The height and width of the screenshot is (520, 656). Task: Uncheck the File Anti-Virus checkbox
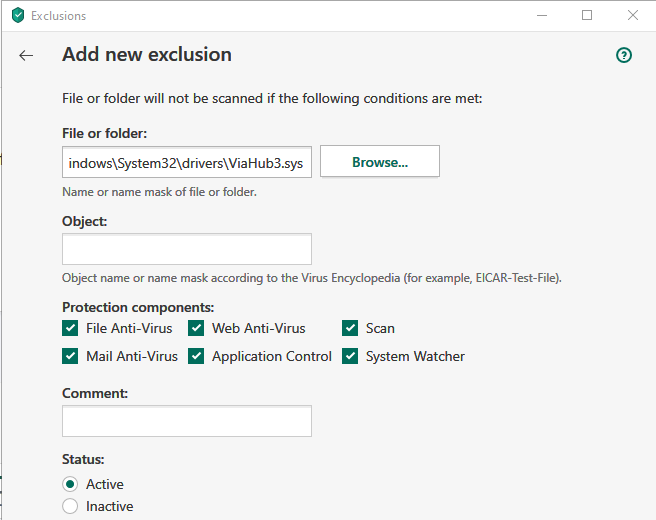(x=70, y=328)
